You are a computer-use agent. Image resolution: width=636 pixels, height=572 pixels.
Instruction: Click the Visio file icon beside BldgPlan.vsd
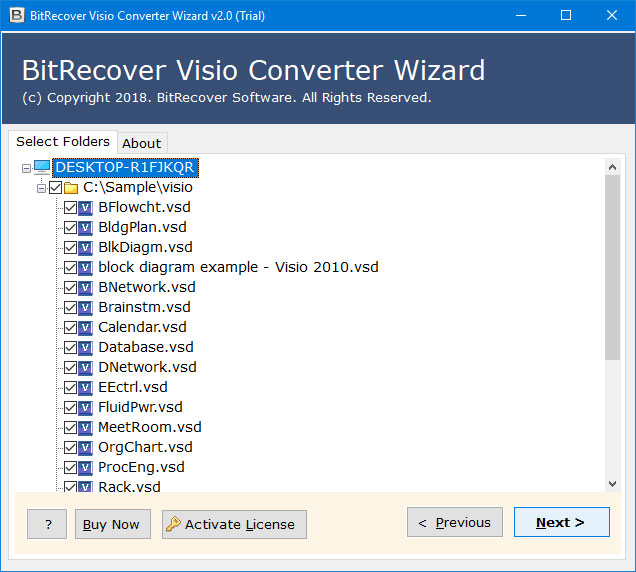click(85, 228)
